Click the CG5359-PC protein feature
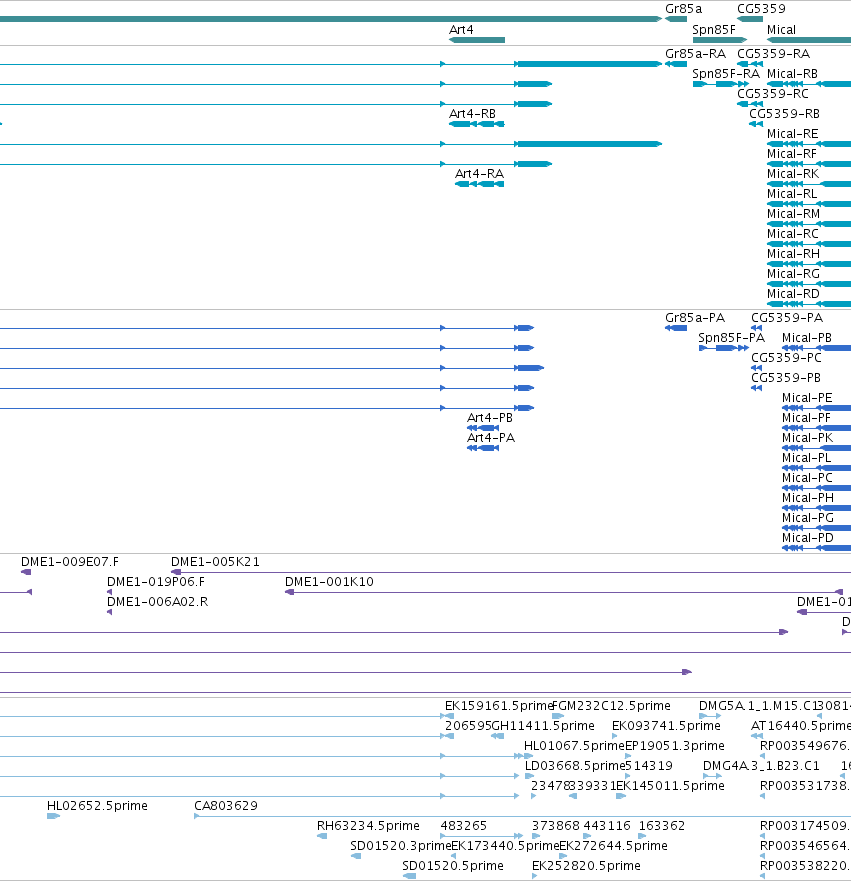Screen dimensions: 851x881 click(757, 368)
